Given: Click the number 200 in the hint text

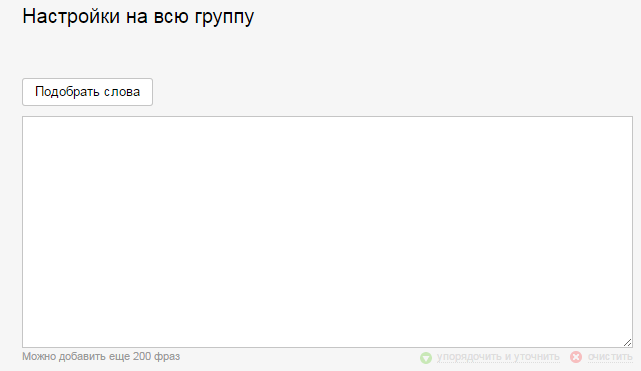Looking at the screenshot, I should (142, 356).
